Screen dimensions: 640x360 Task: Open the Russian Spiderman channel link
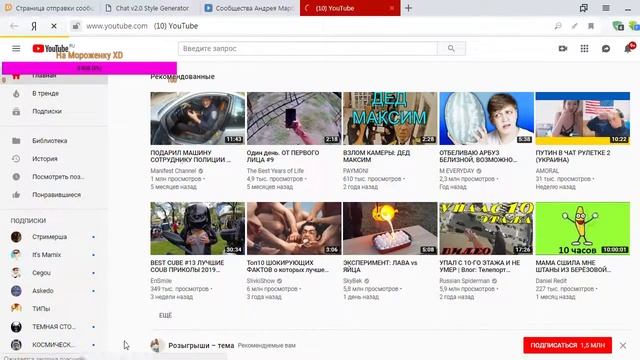coord(464,281)
